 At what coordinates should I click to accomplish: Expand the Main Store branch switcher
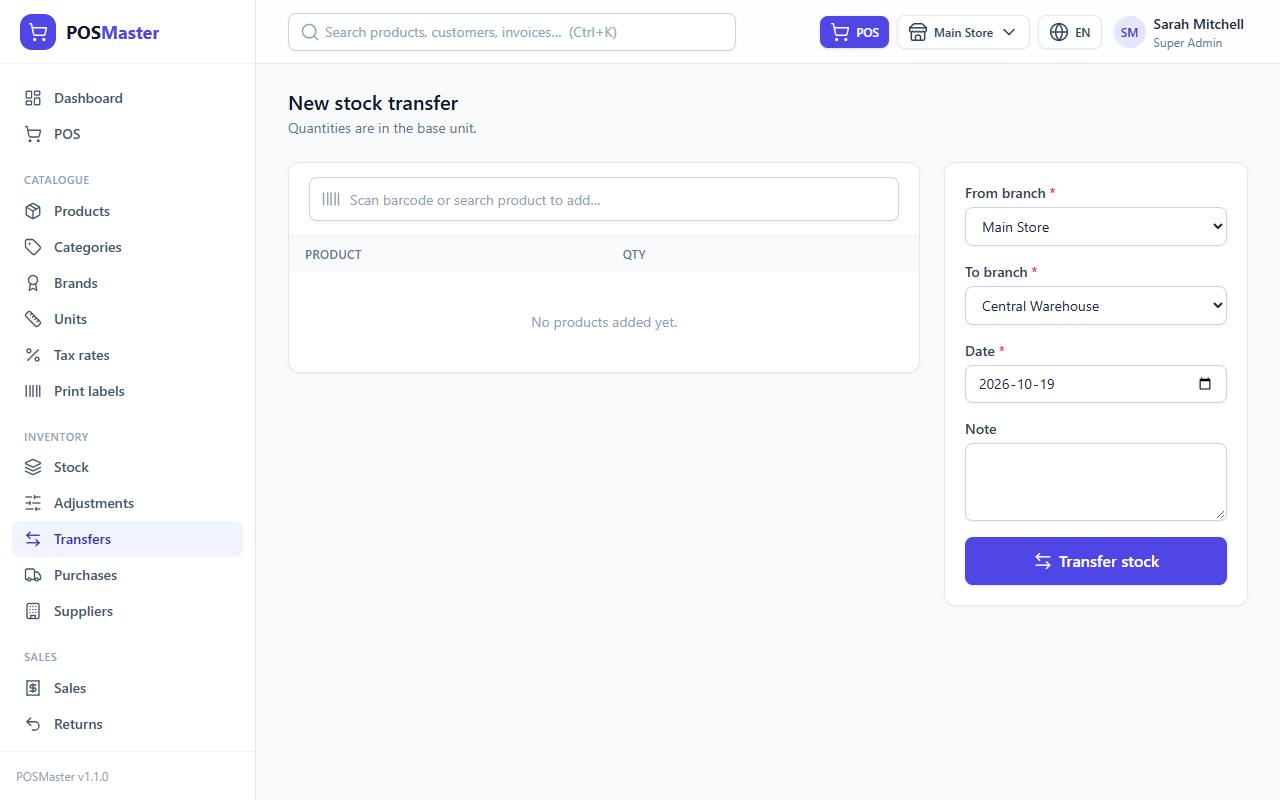pos(963,32)
